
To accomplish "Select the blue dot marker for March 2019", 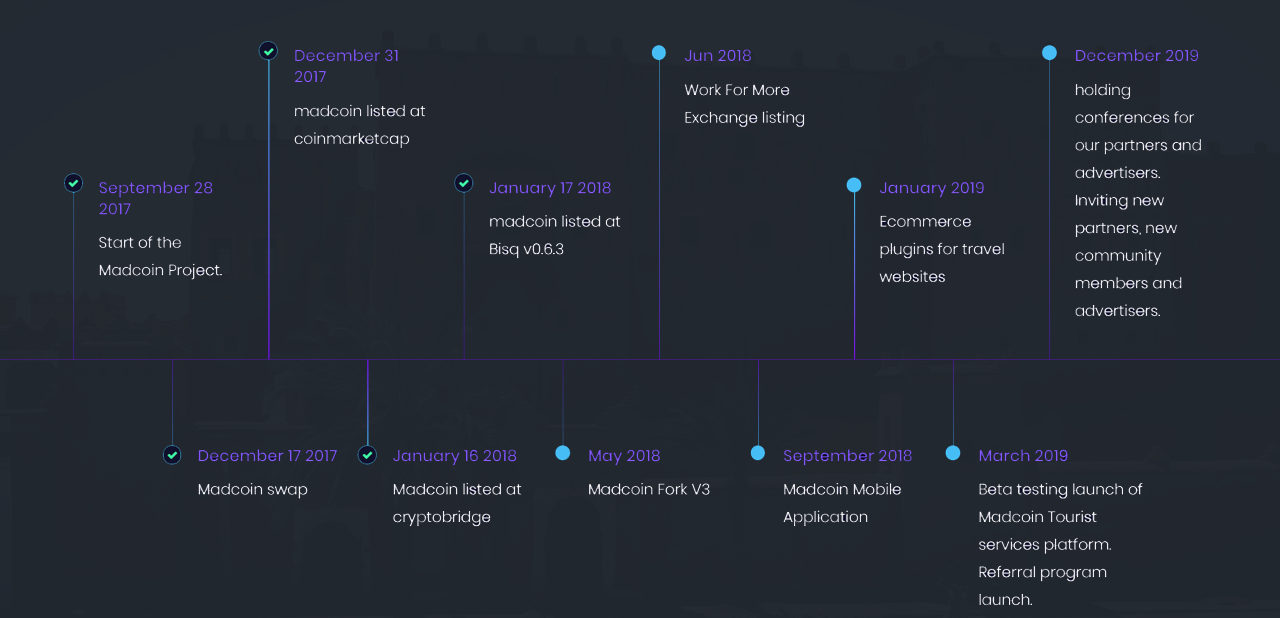I will (x=952, y=453).
